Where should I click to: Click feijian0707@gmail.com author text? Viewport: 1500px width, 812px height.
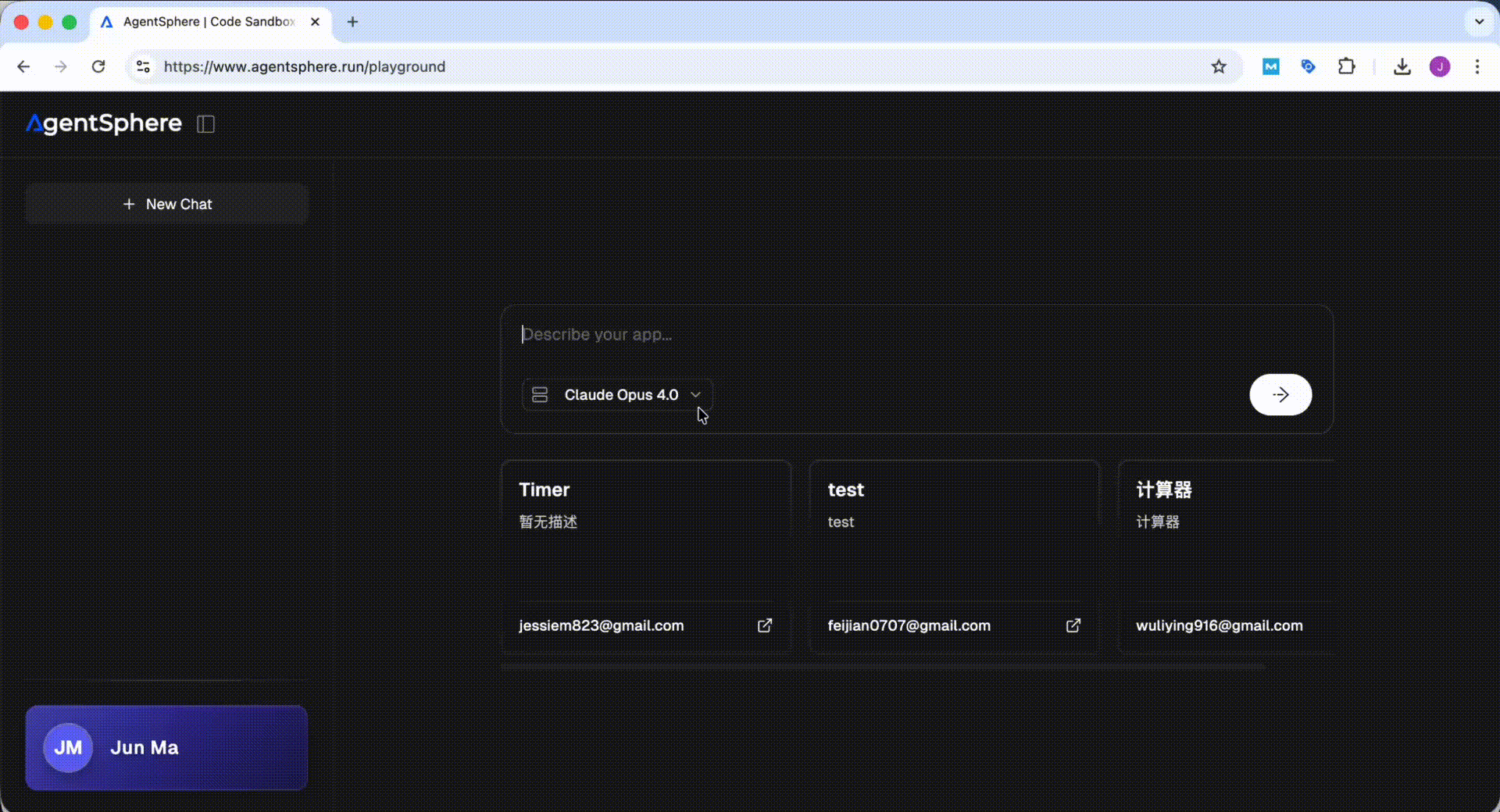pyautogui.click(x=909, y=625)
